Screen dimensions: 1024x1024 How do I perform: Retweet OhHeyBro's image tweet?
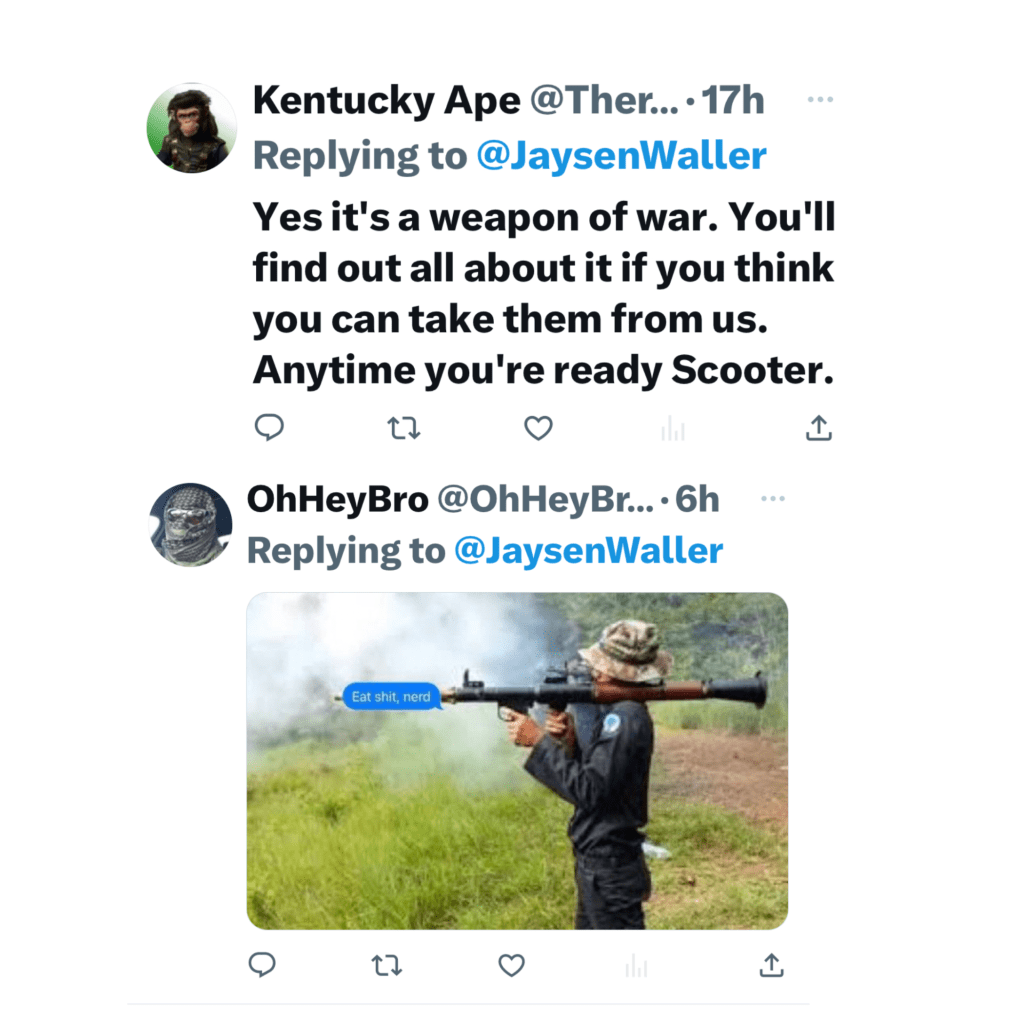[x=387, y=965]
